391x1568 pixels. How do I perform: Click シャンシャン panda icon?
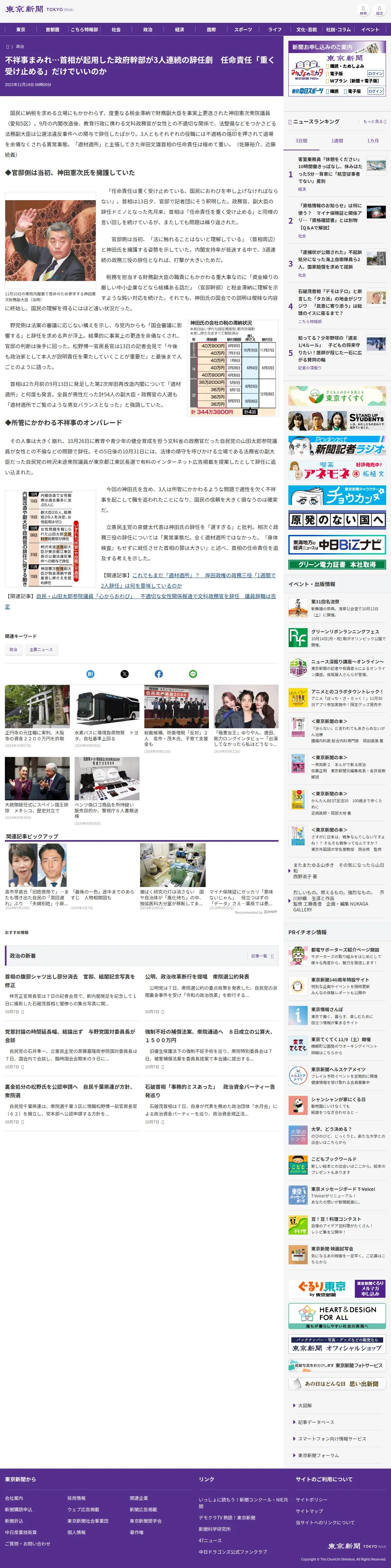pyautogui.click(x=297, y=1105)
